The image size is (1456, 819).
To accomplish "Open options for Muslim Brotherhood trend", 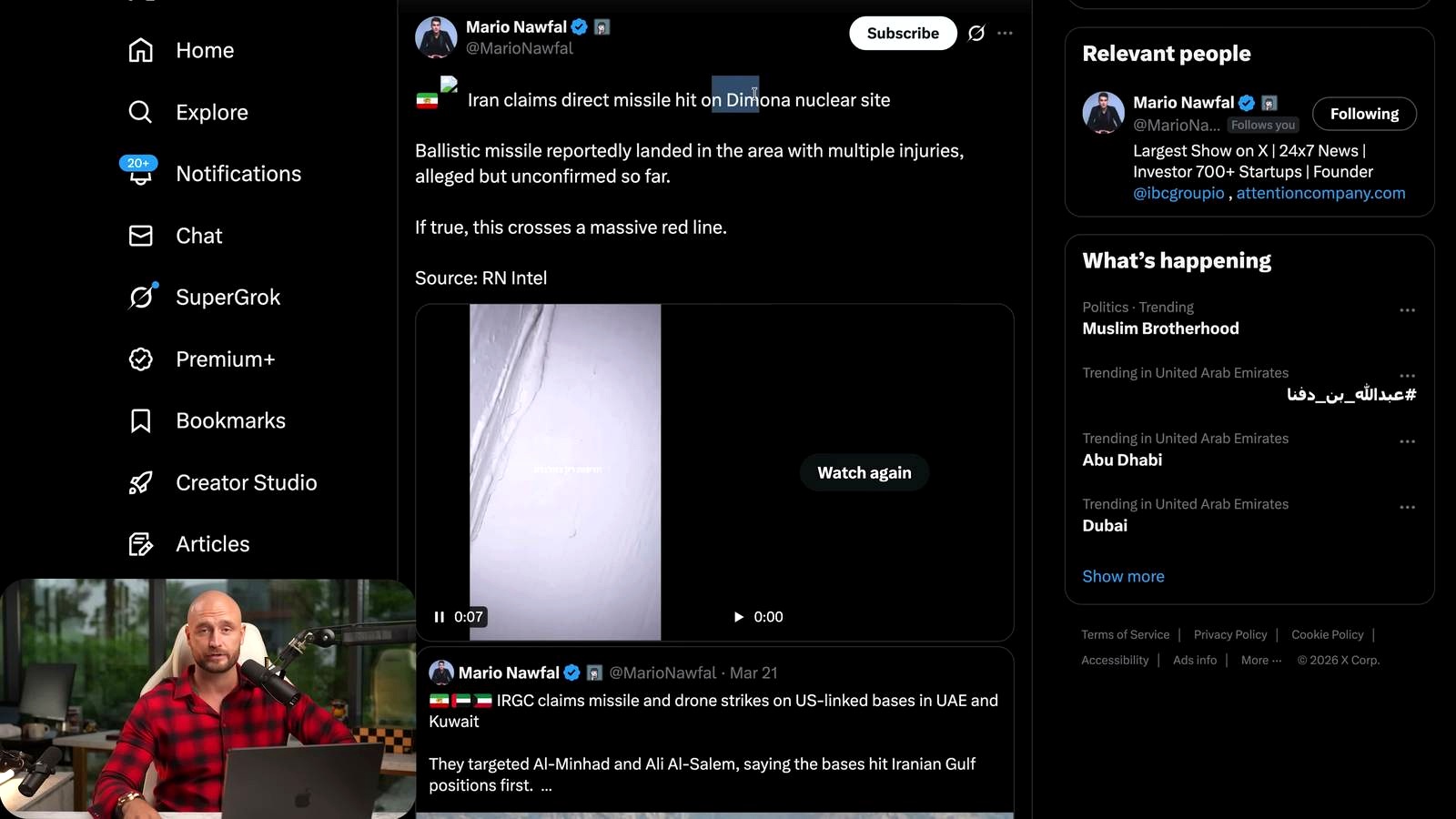I will 1407,310.
